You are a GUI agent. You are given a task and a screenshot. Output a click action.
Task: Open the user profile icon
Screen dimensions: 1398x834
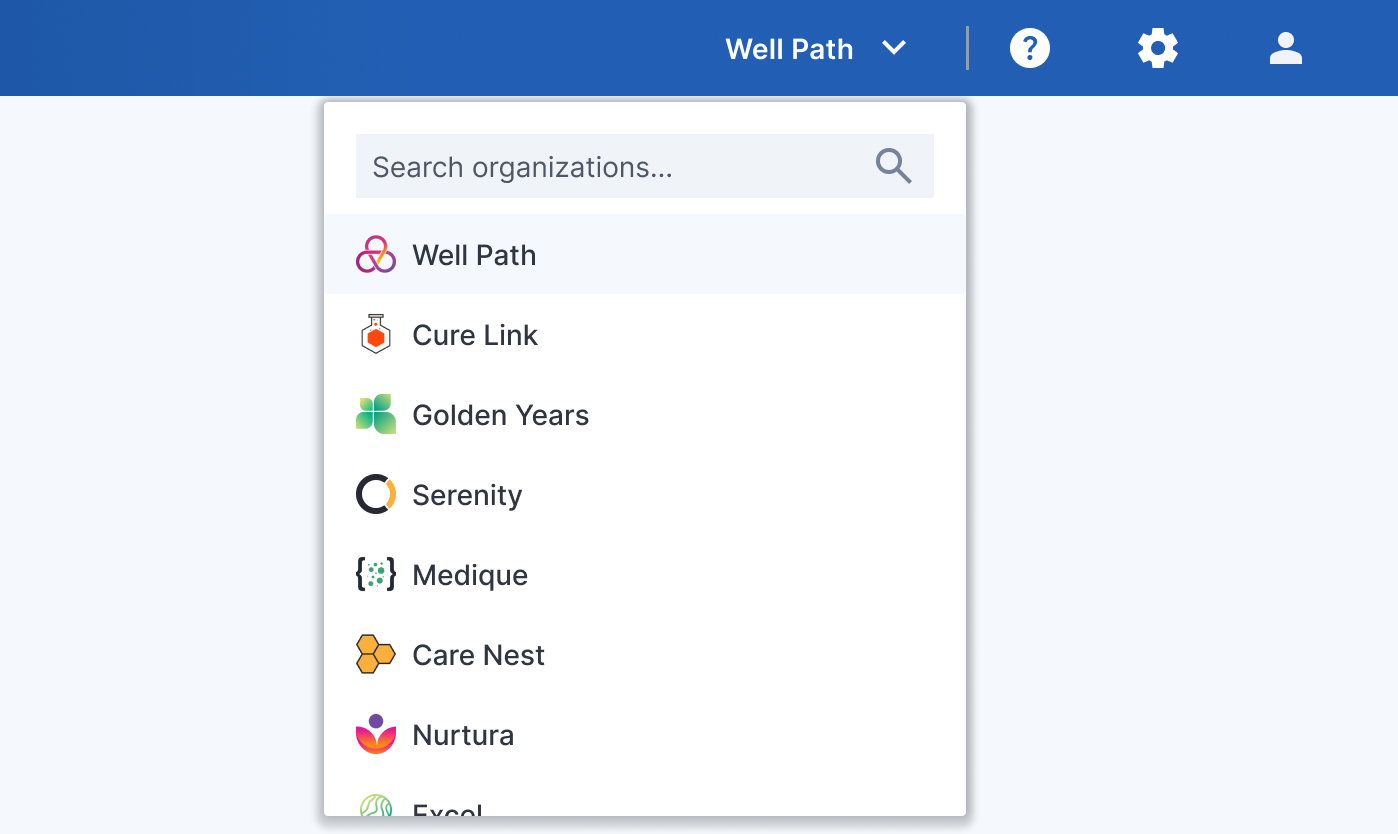point(1285,48)
